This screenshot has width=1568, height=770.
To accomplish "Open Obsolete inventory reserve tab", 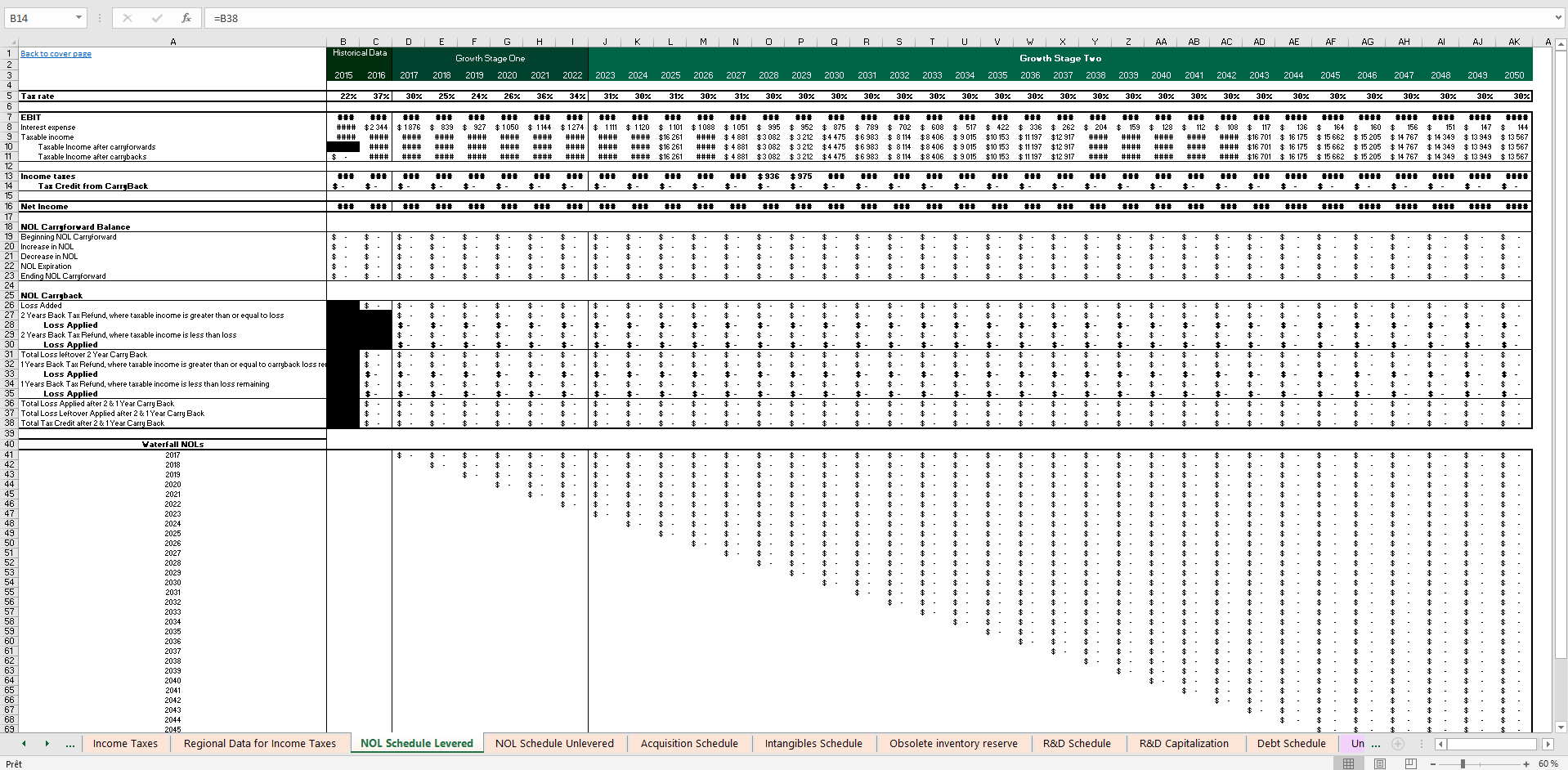I will [x=953, y=743].
